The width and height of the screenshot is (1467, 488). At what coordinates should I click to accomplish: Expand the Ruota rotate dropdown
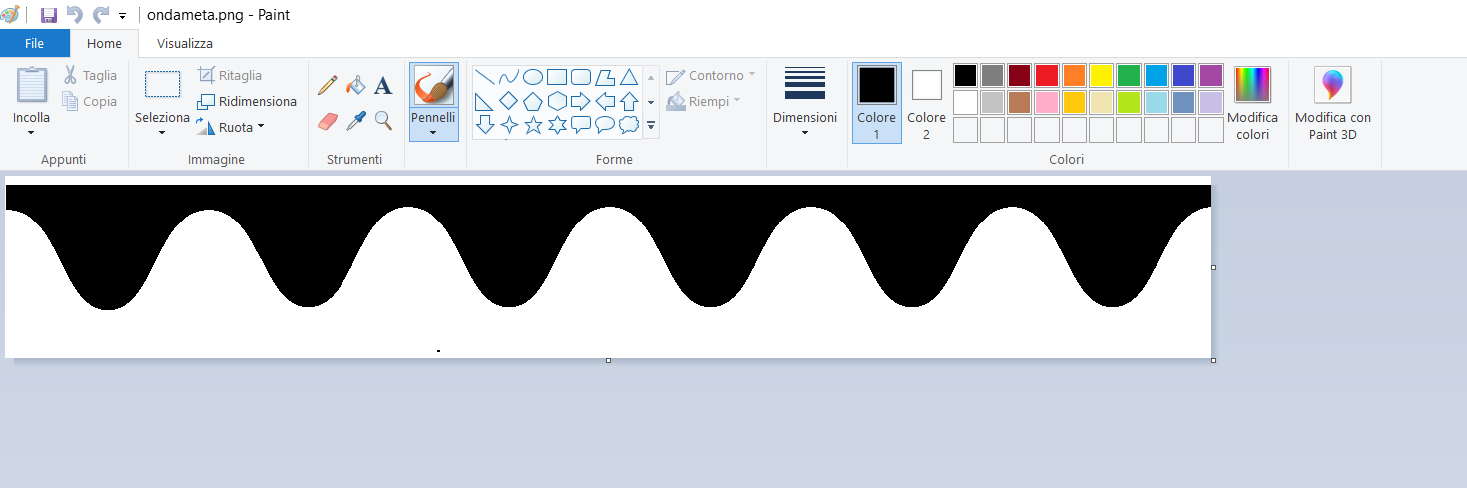(x=260, y=127)
